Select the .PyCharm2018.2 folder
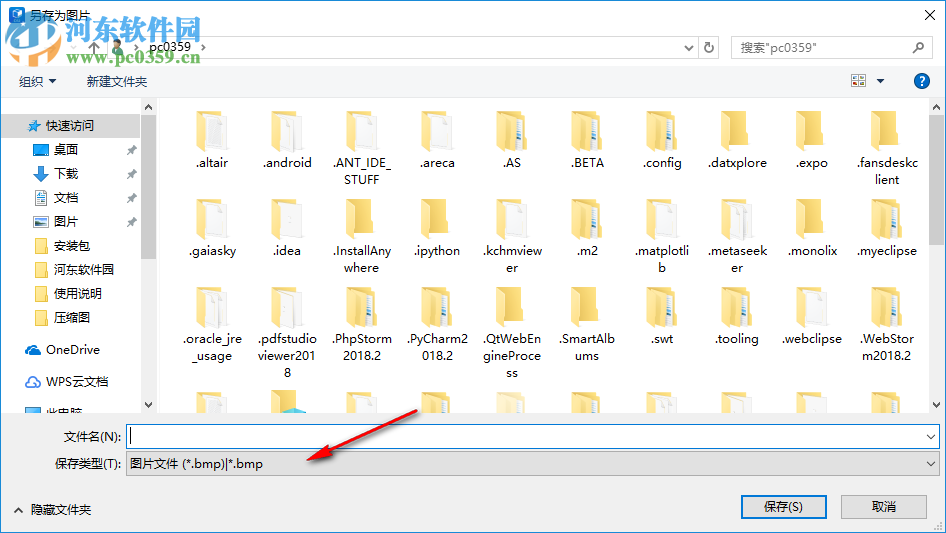Image resolution: width=946 pixels, height=533 pixels. [437, 324]
